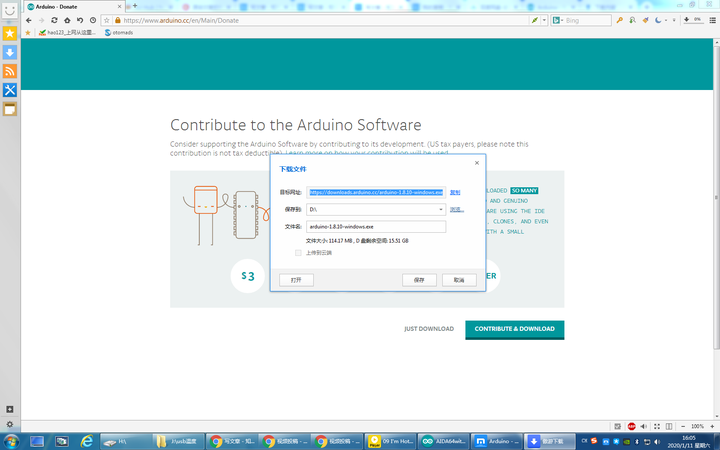Open the Downloads arrow in the sidebar
720x450 pixels.
(x=10, y=52)
